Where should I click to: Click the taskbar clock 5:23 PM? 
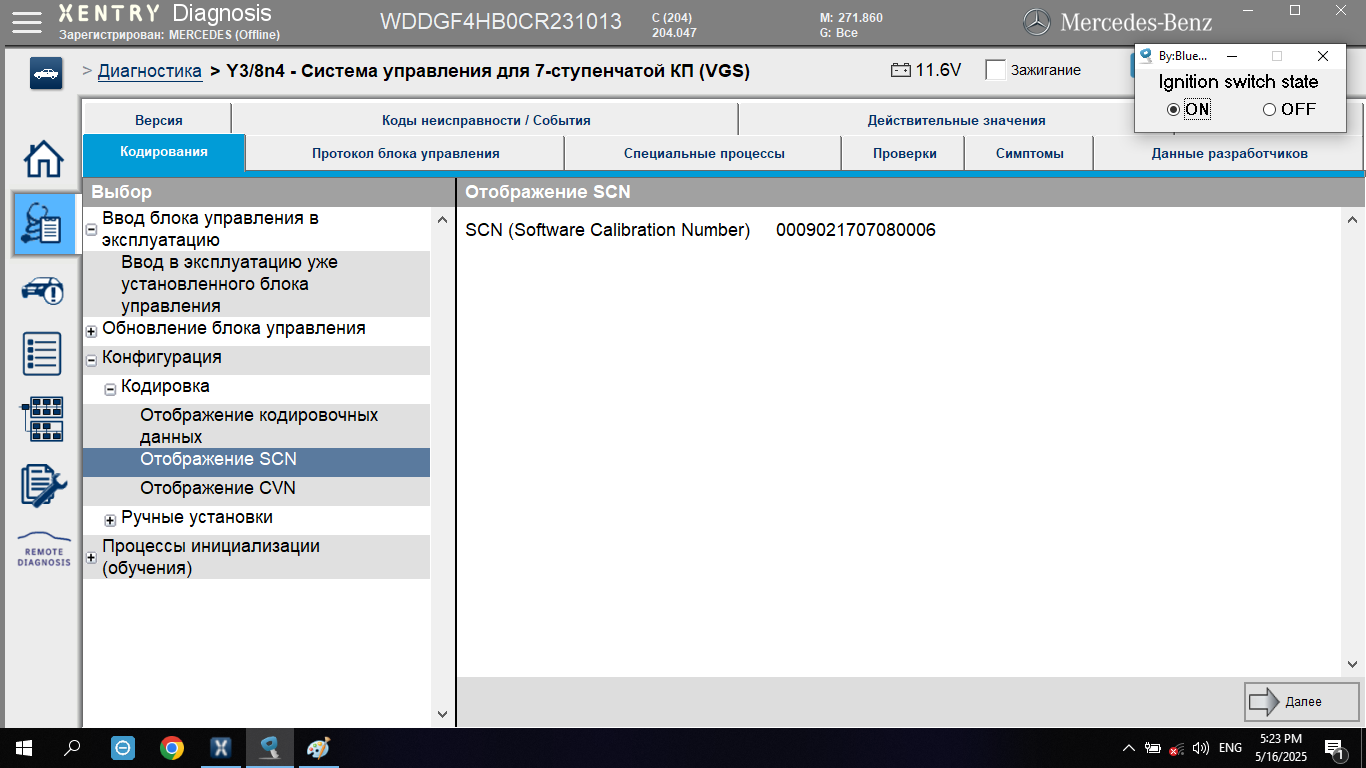[x=1281, y=747]
